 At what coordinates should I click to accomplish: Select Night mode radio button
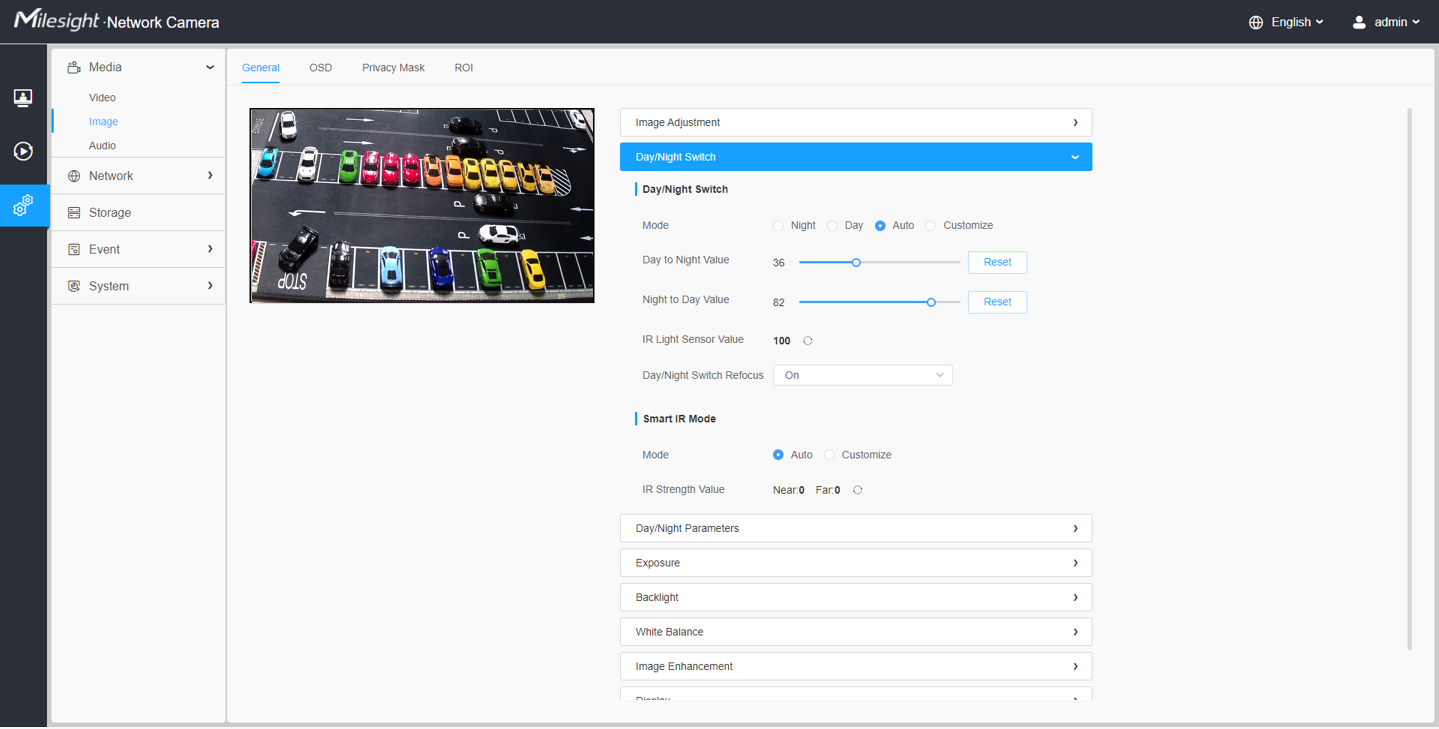click(x=778, y=226)
